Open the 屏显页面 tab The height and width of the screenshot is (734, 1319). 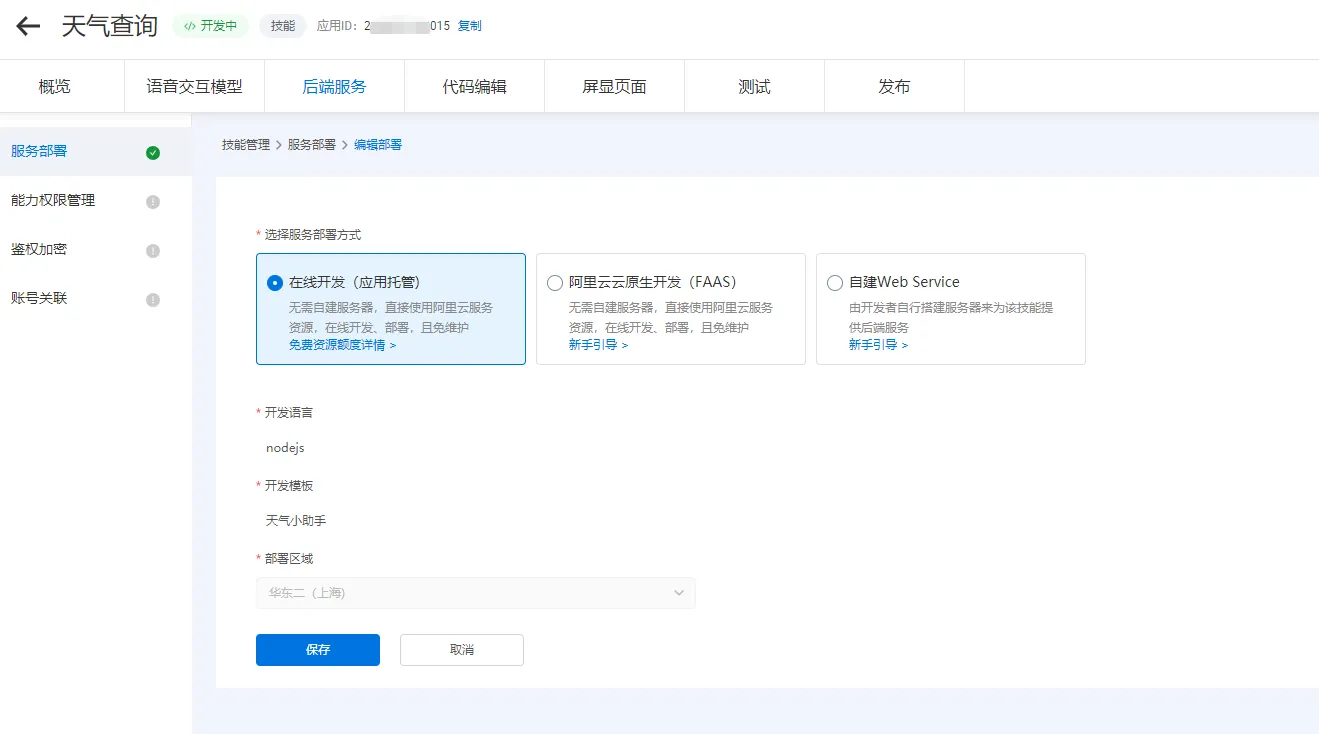click(x=615, y=87)
